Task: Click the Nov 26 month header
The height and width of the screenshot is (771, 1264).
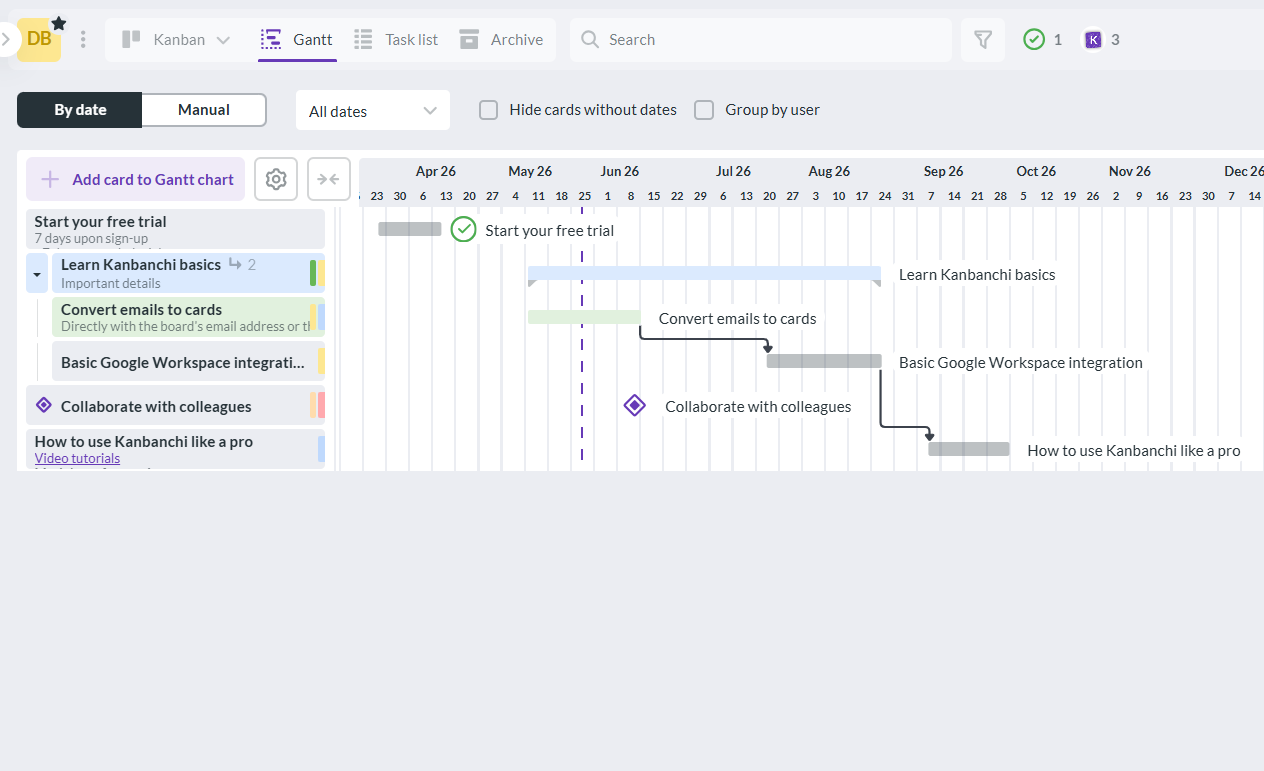Action: click(1130, 171)
